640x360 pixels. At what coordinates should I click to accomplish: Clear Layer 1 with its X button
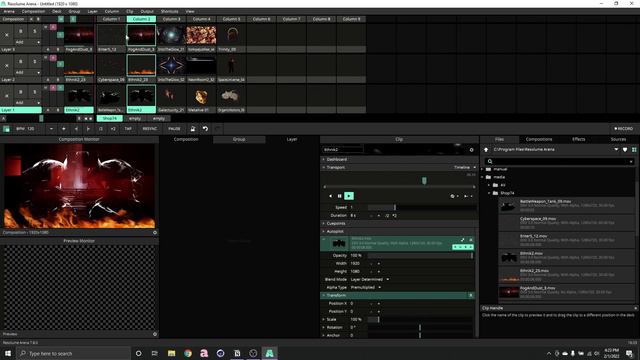pyautogui.click(x=7, y=96)
